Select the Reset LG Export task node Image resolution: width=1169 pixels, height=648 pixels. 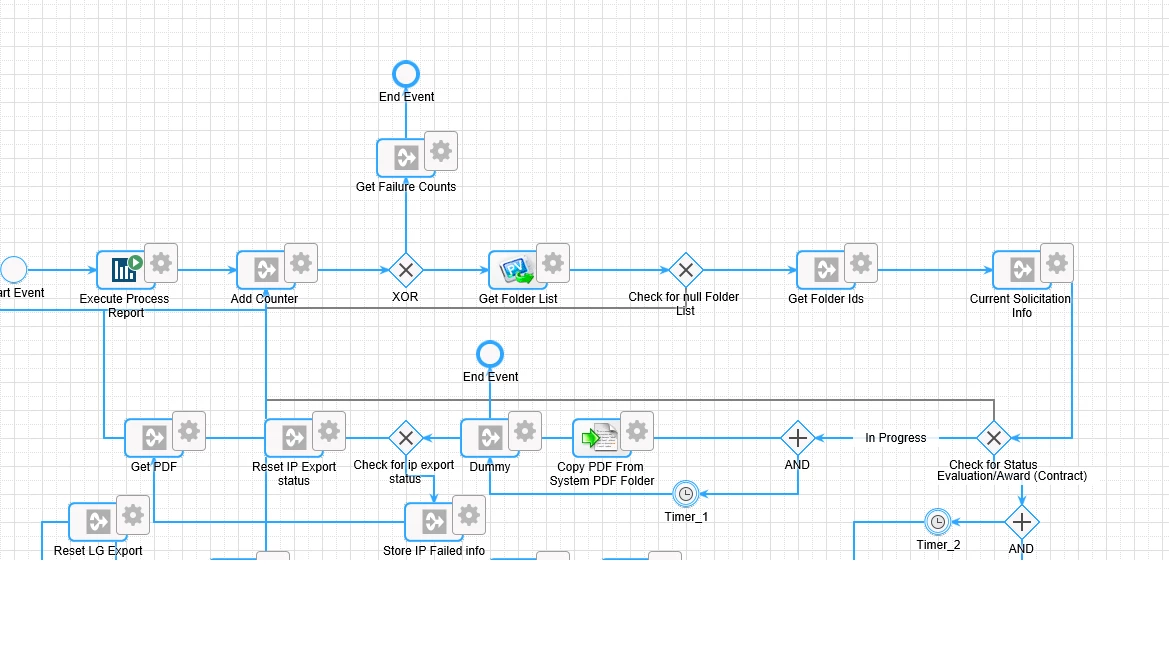[98, 521]
